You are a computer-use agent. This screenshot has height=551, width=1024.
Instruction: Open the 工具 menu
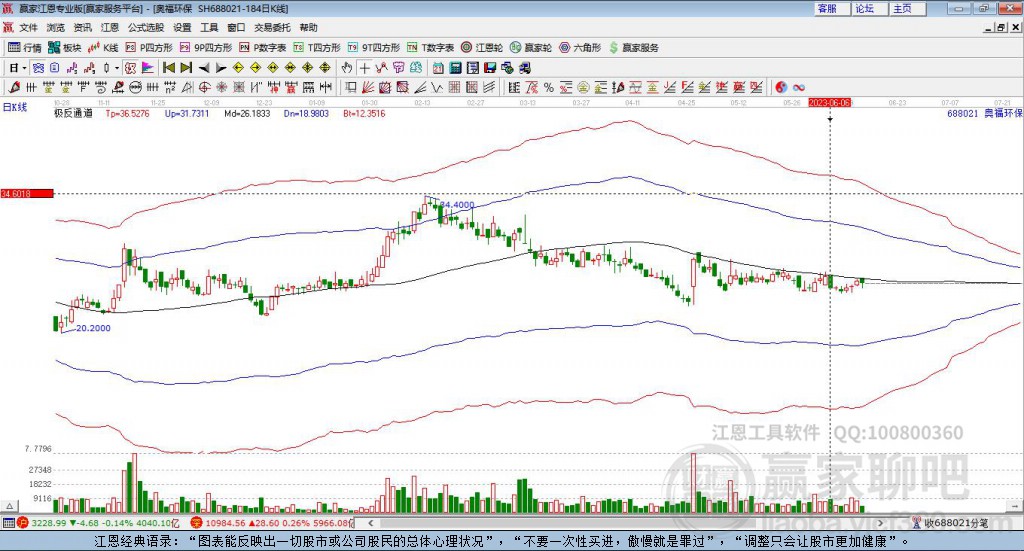coord(209,27)
